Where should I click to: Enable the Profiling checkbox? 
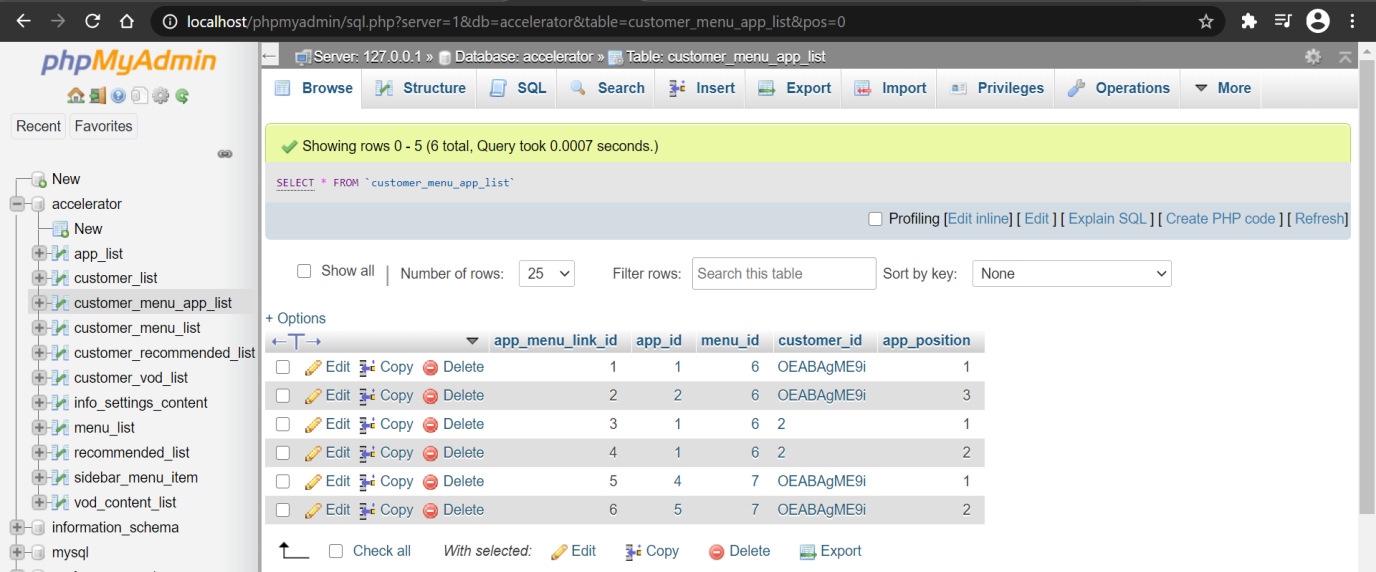coord(875,219)
